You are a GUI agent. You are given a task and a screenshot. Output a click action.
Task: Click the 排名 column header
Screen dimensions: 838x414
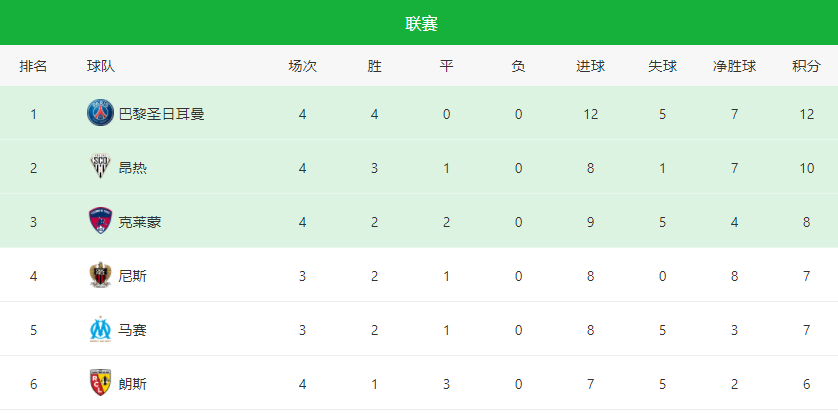point(33,66)
